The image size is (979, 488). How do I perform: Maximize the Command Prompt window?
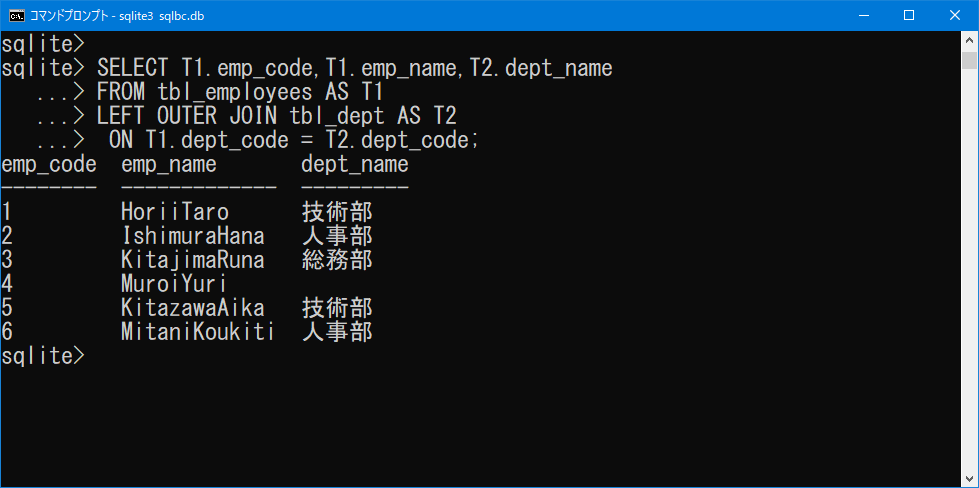(x=909, y=16)
